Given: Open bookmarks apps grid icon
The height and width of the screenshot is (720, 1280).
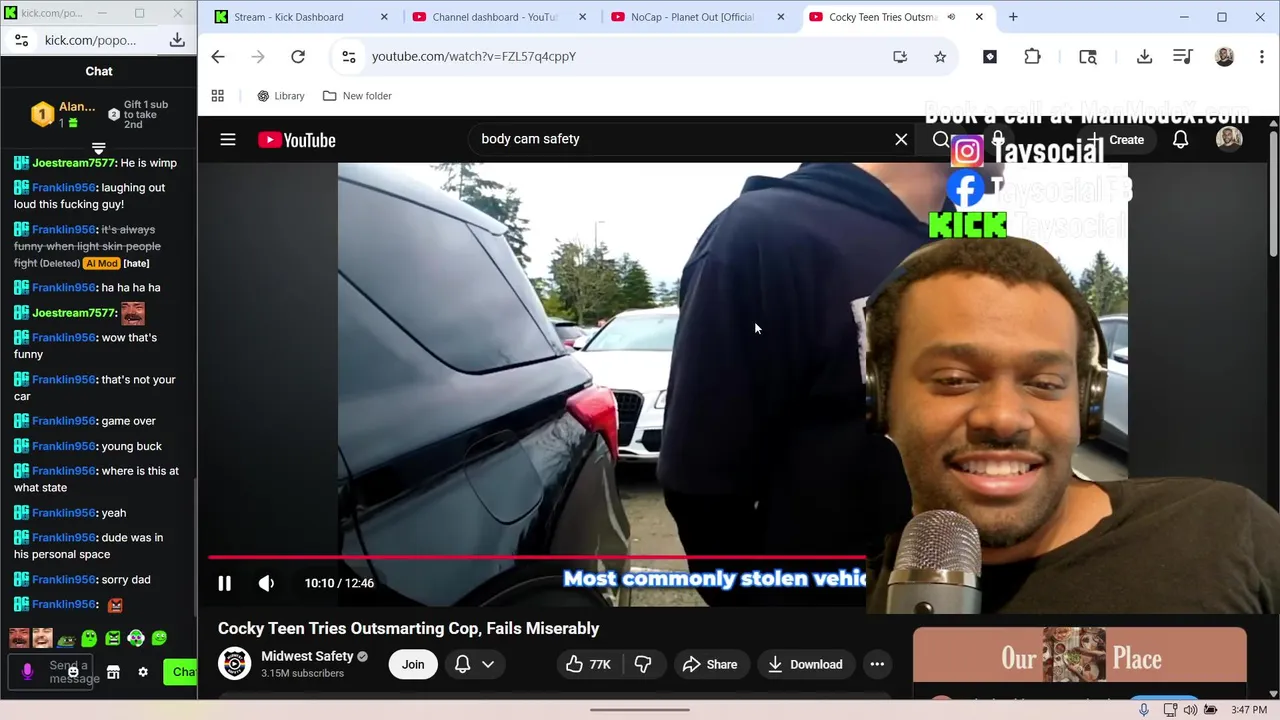Looking at the screenshot, I should click(217, 96).
